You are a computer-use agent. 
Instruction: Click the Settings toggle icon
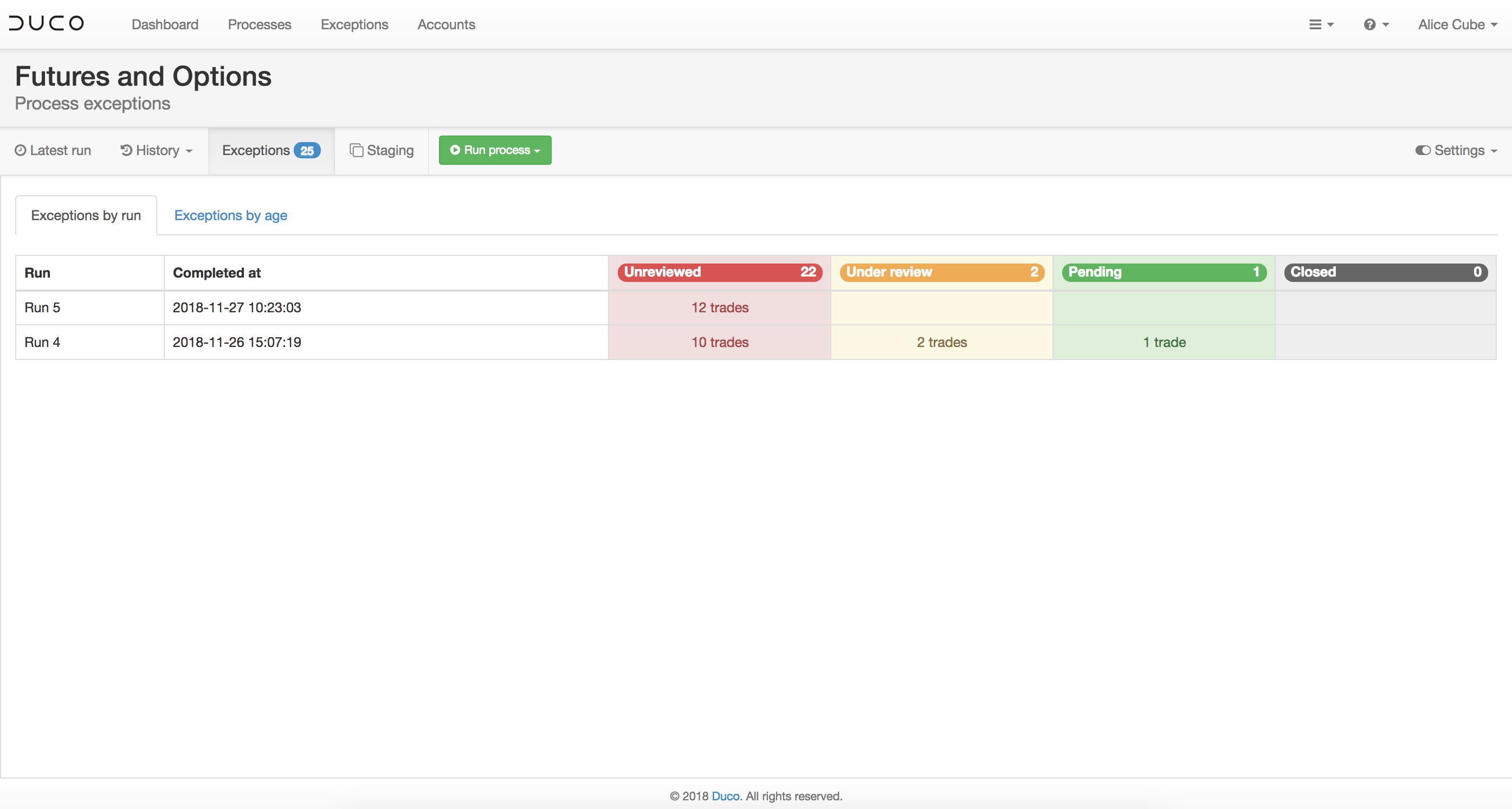[x=1423, y=150]
